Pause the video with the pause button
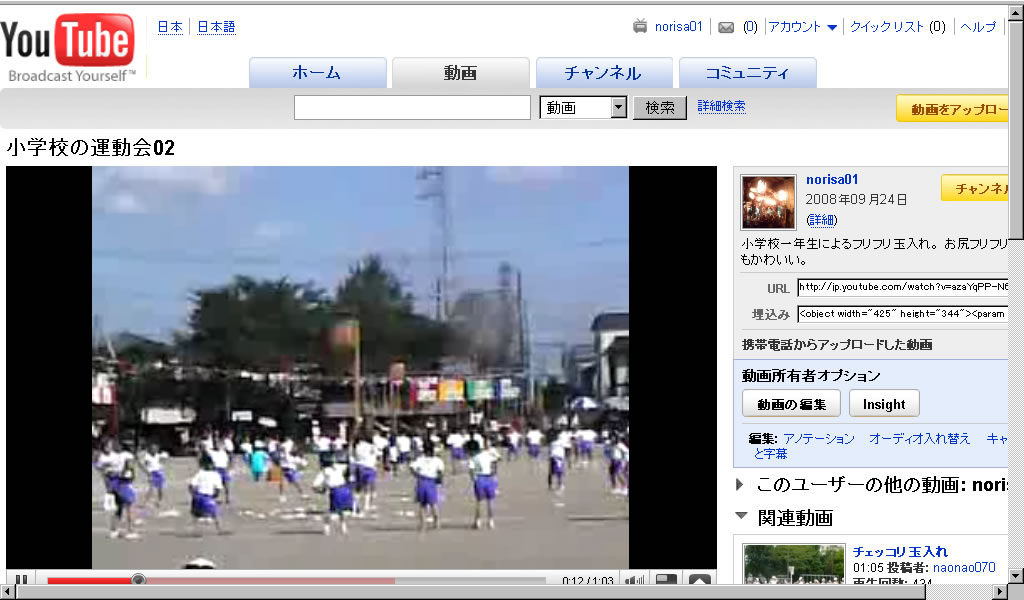 coord(22,579)
